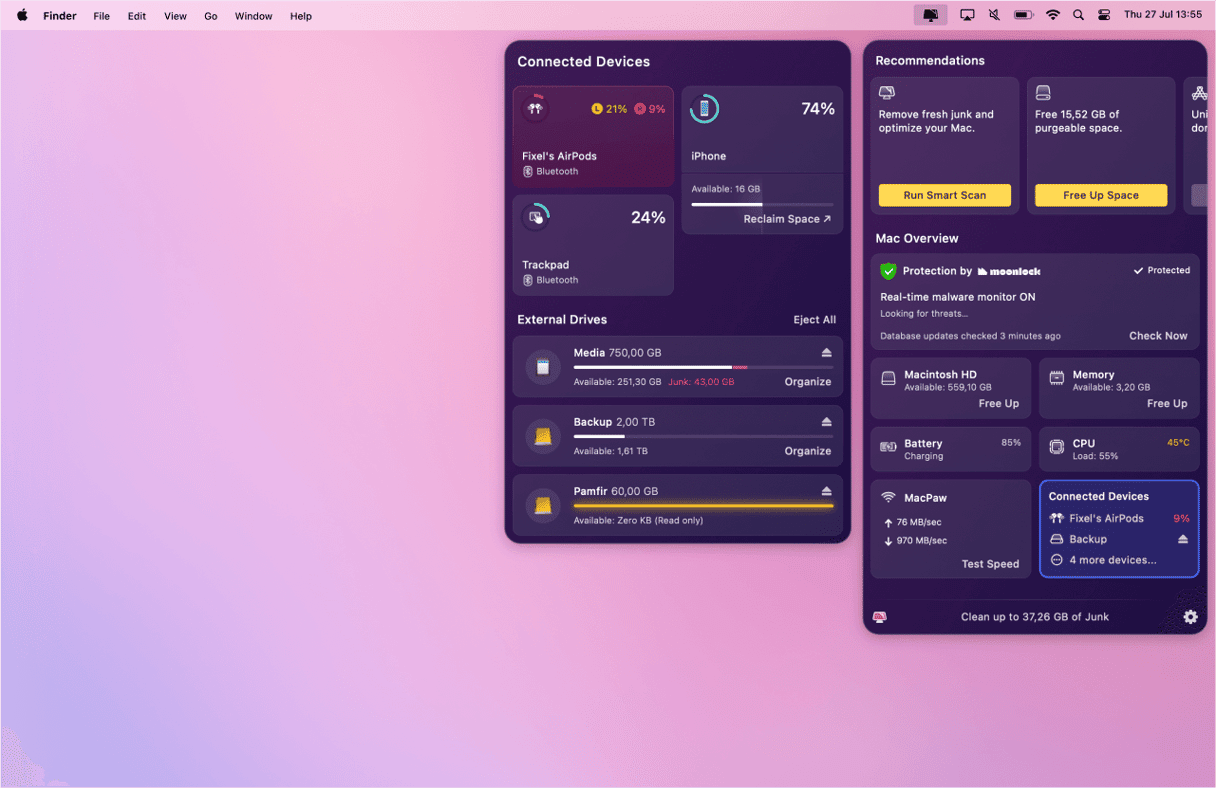The height and width of the screenshot is (788, 1216).
Task: Click the Battery icon in Mac Overview
Action: click(888, 447)
